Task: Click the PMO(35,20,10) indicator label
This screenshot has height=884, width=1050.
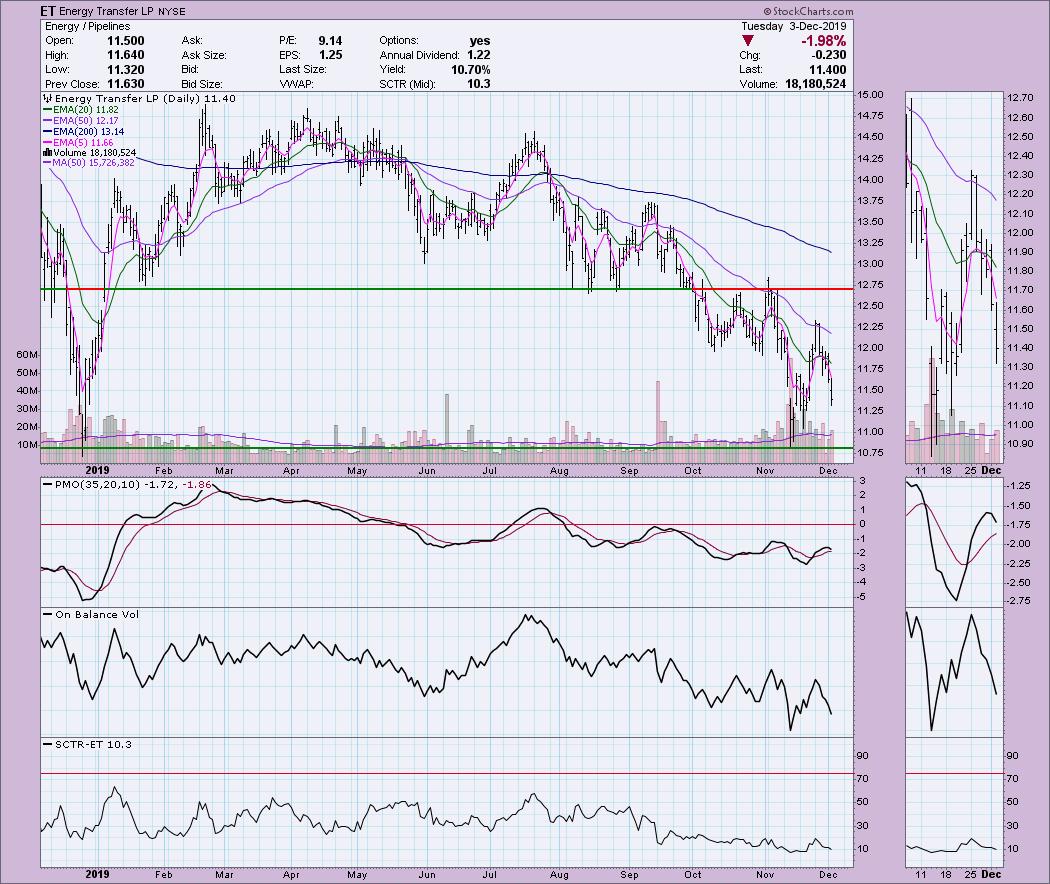Action: (x=98, y=484)
